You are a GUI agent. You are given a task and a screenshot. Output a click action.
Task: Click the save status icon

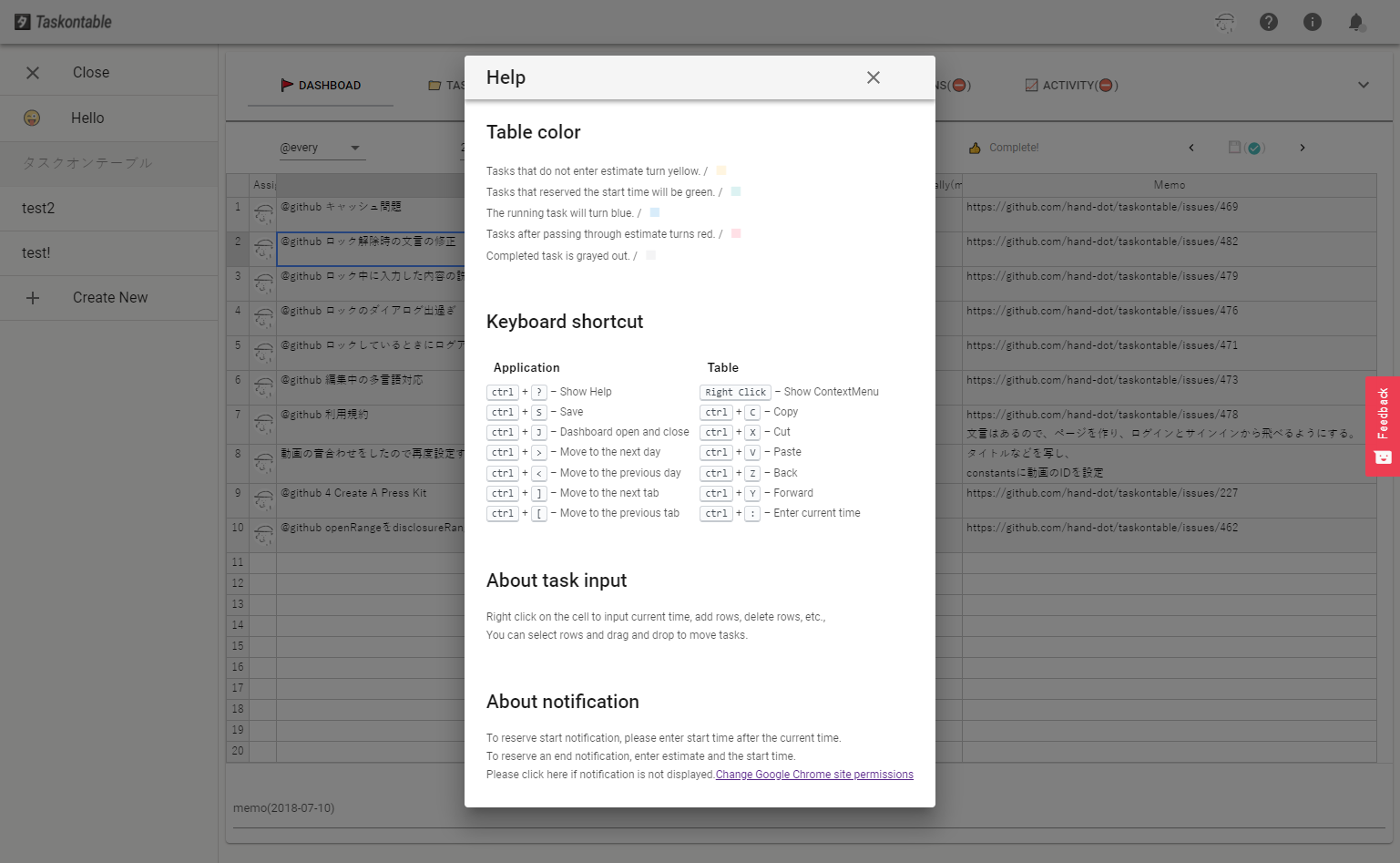[1246, 148]
